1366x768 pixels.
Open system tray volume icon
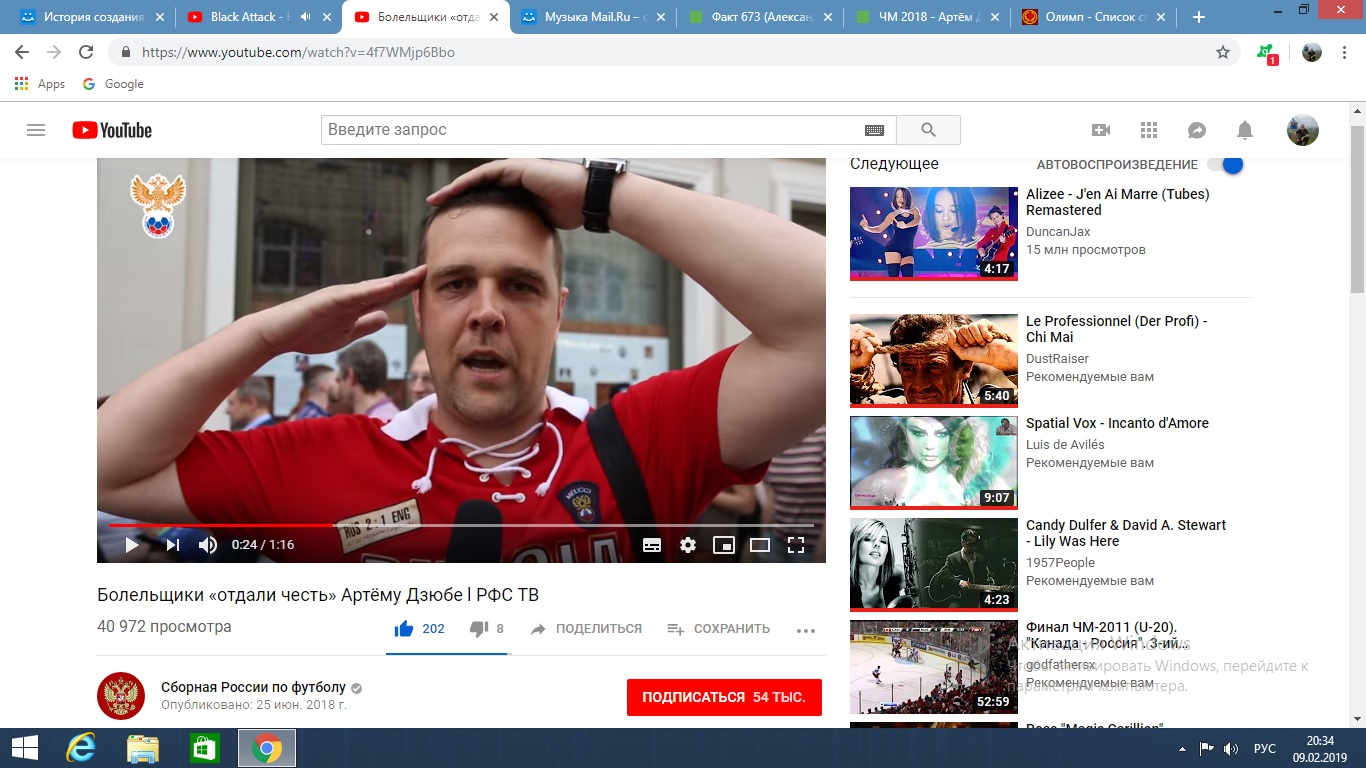click(1231, 748)
